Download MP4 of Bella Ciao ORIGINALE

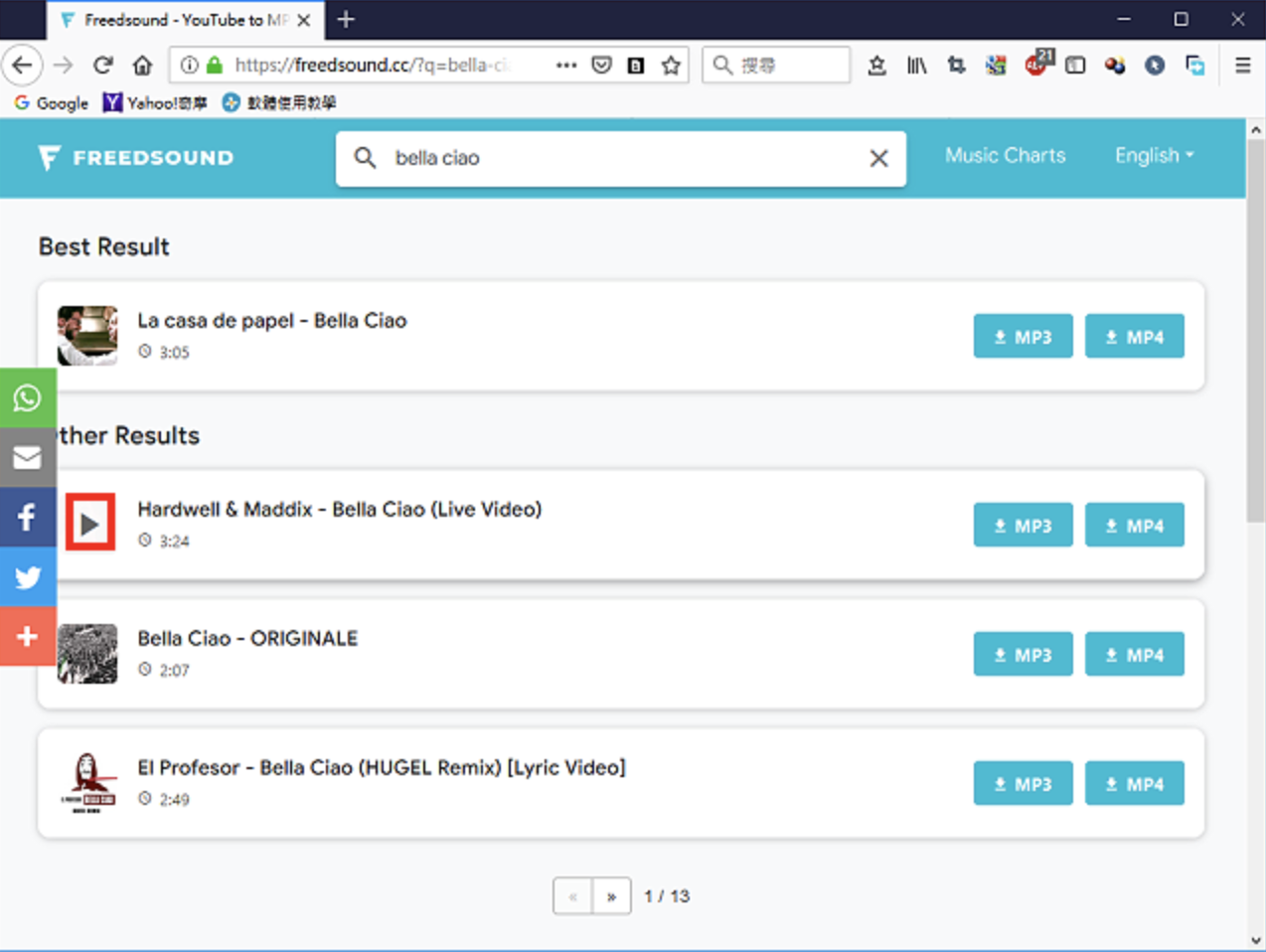tap(1134, 655)
